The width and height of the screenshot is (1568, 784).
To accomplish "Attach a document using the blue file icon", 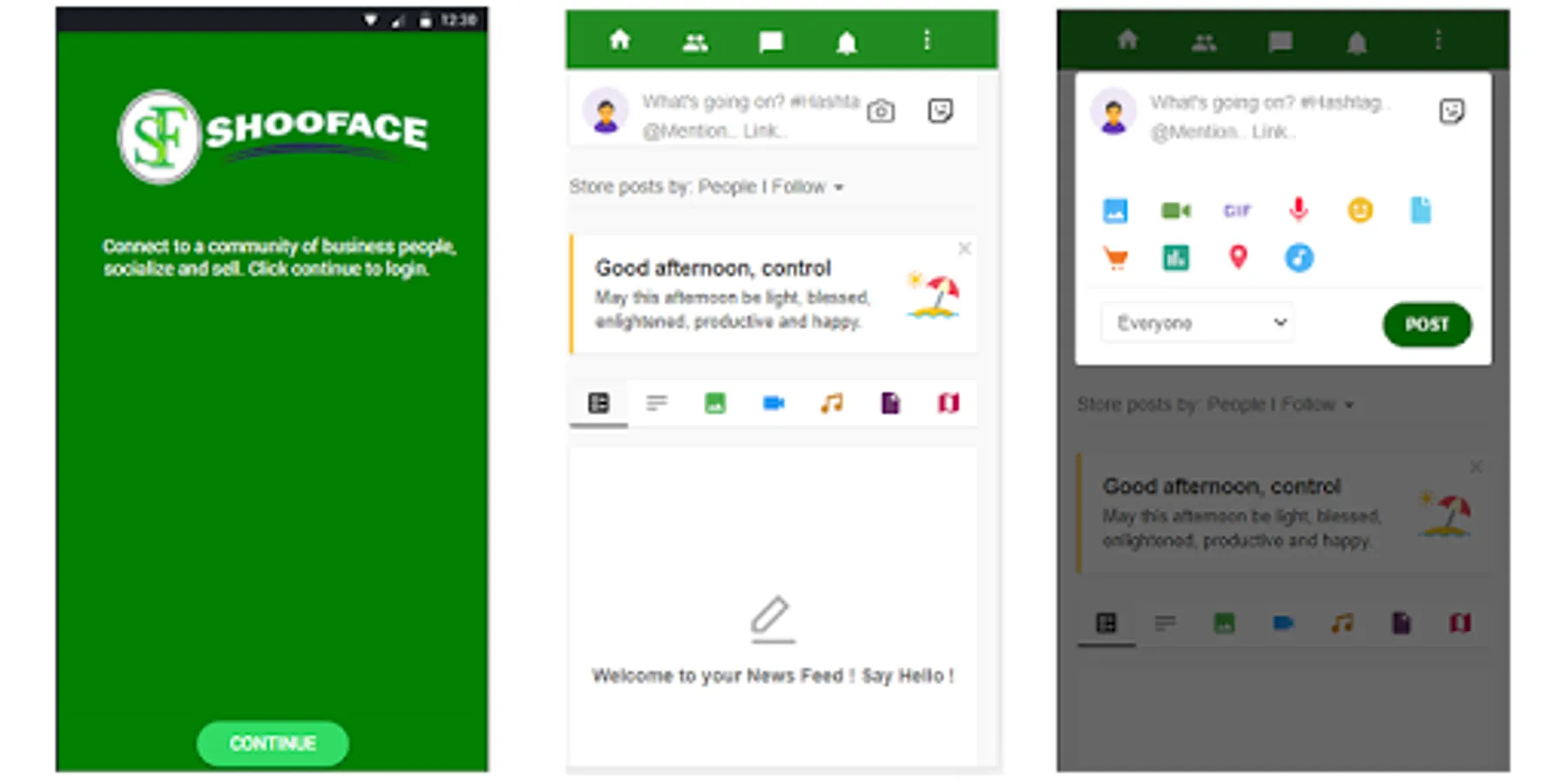I will click(1421, 210).
